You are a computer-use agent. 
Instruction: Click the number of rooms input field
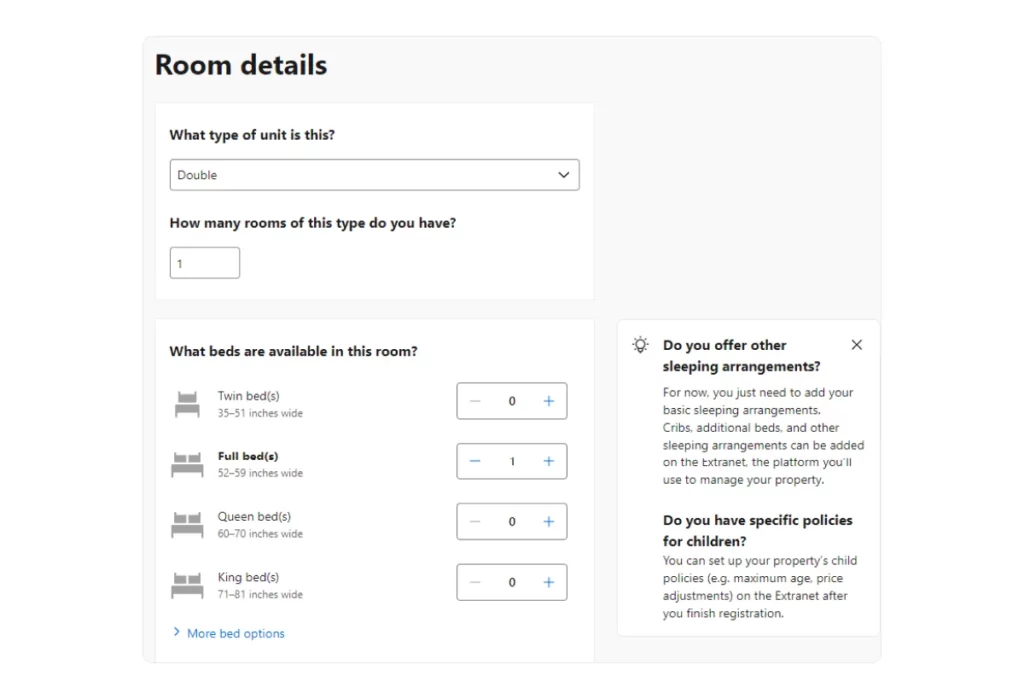tap(205, 263)
